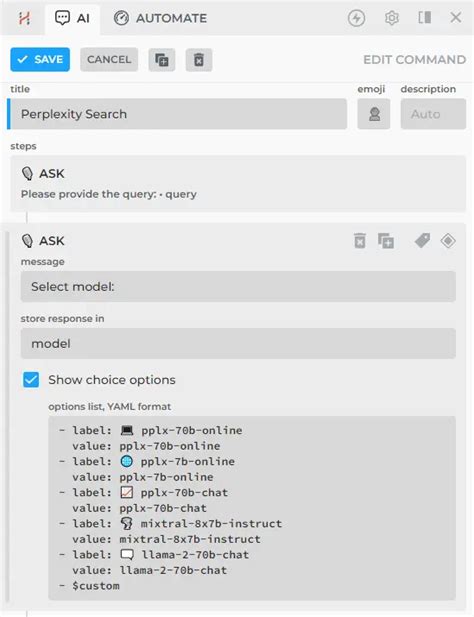Duplicate the second ASK step

pyautogui.click(x=386, y=241)
